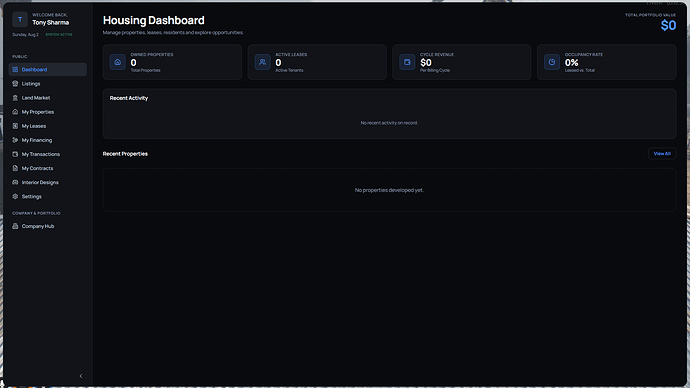Click 'No recent activity on record.' text
Screen dimensions: 690x388
tap(389, 123)
